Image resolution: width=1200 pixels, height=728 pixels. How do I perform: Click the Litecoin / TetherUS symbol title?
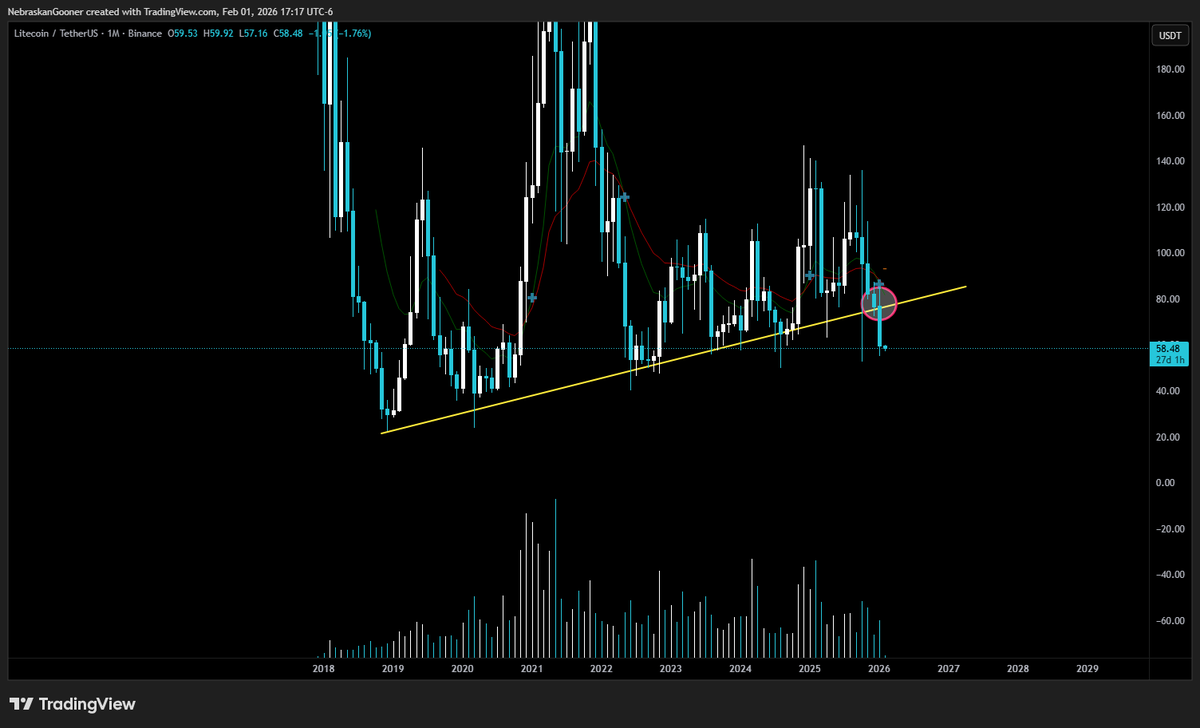58,35
